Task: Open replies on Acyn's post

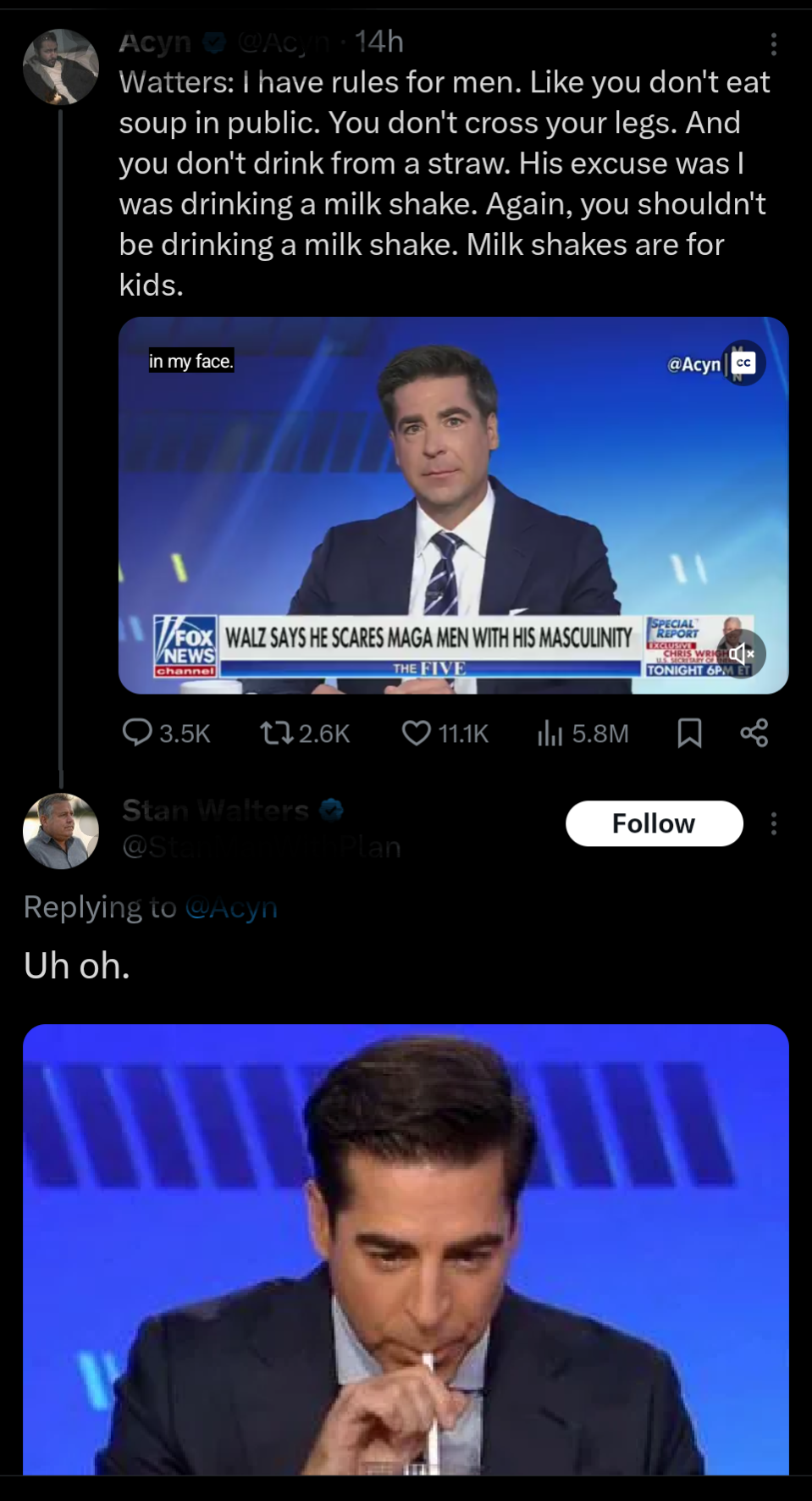Action: [138, 733]
